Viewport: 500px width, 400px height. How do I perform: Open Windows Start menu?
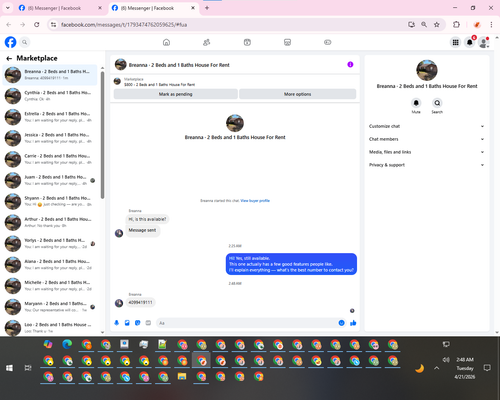(9, 368)
